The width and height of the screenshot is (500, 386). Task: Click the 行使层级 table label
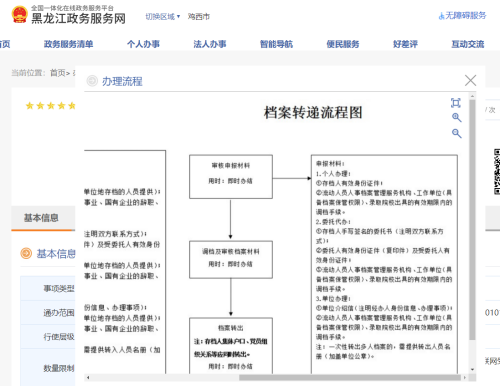(x=59, y=337)
